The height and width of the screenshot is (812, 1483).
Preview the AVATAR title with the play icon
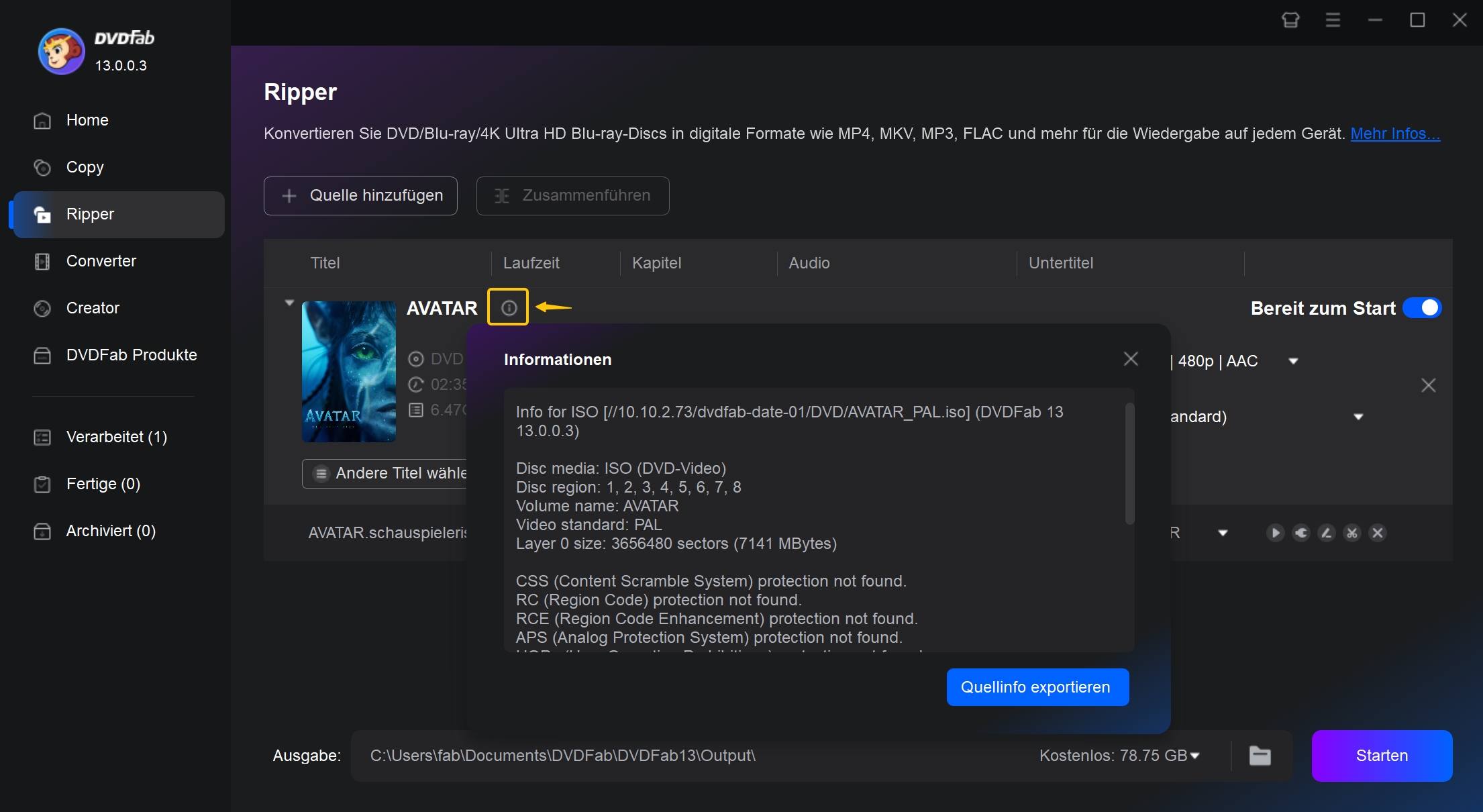tap(1275, 533)
